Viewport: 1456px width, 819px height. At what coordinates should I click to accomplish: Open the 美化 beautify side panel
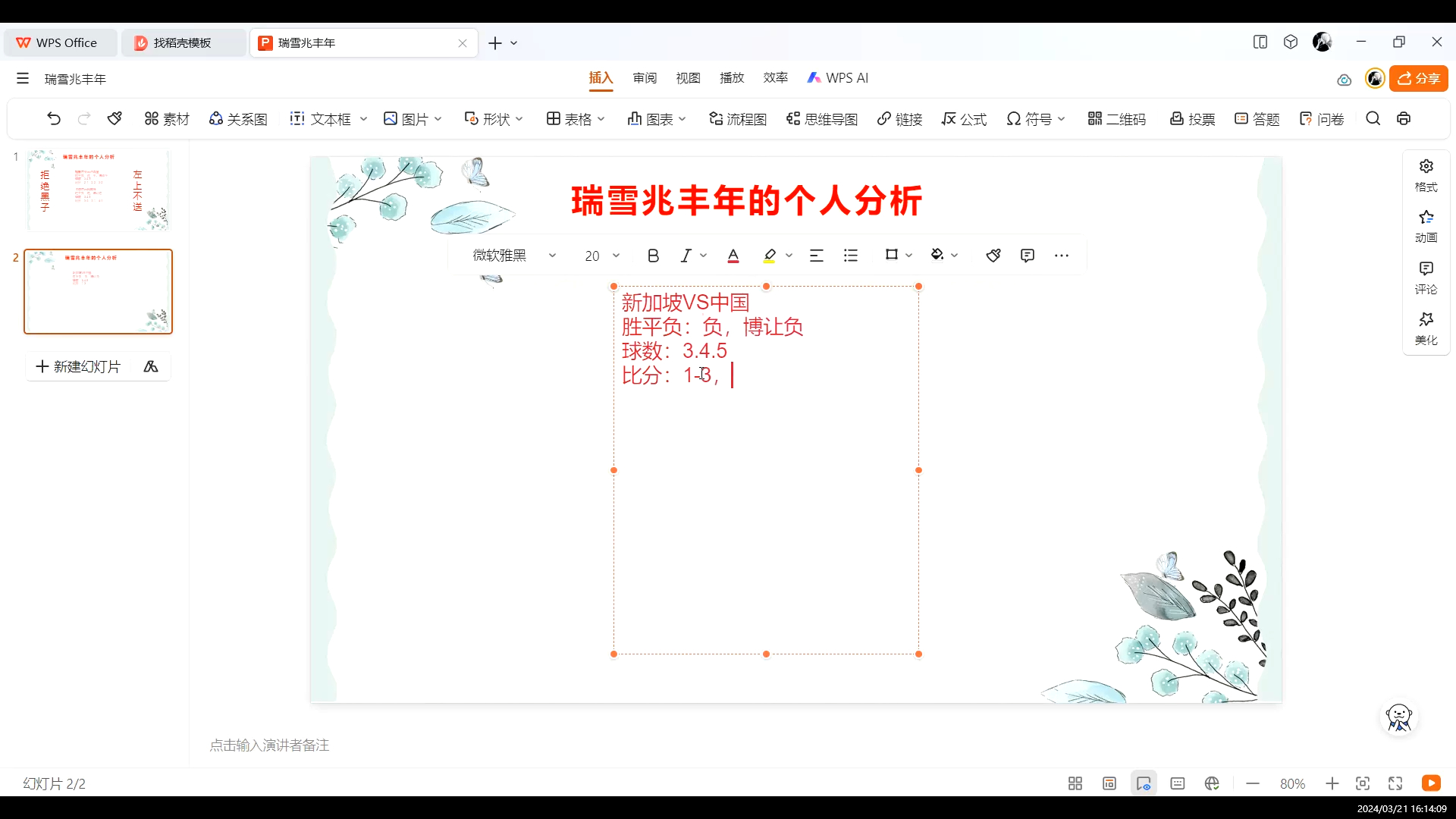pos(1426,328)
